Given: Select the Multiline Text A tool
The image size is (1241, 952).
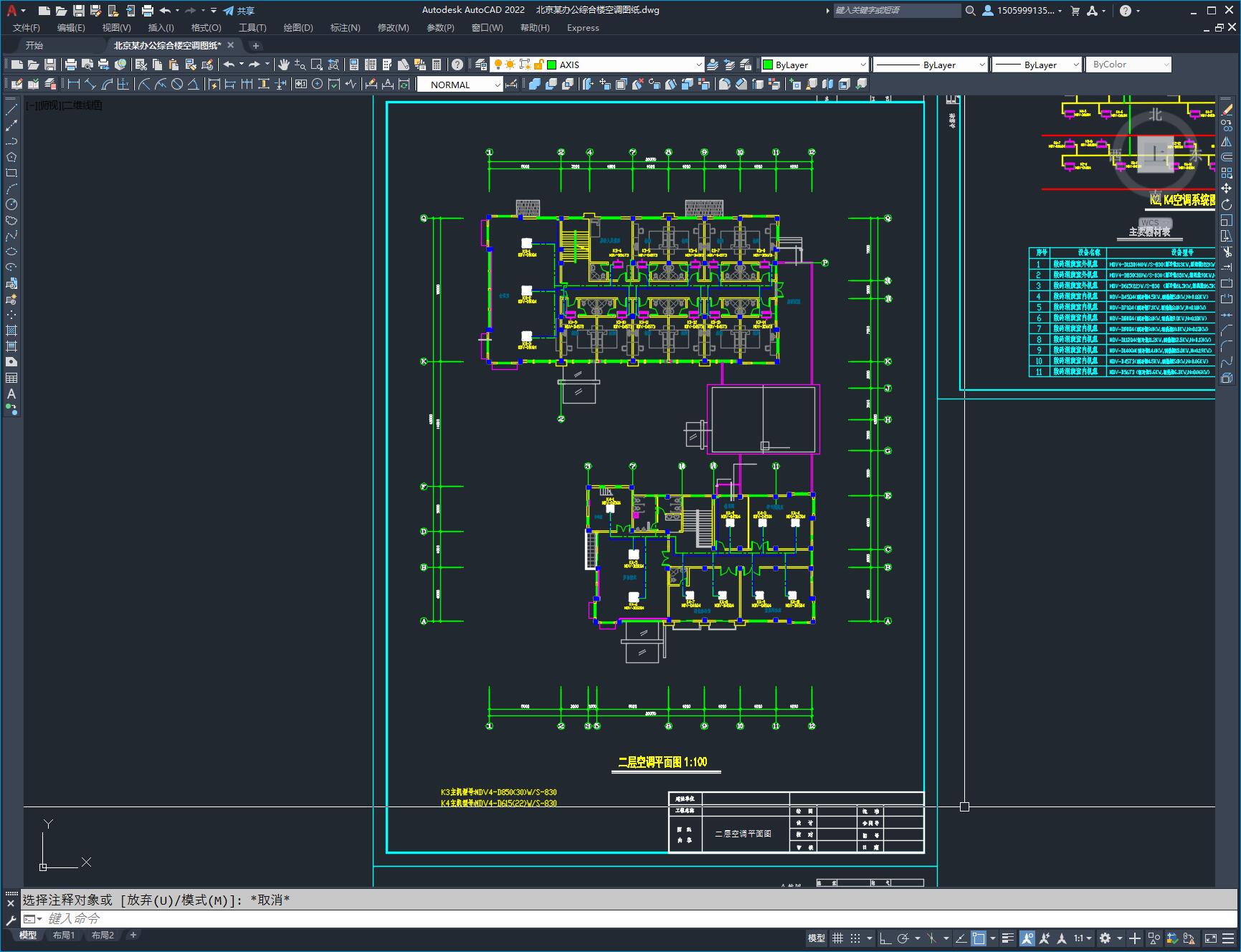Looking at the screenshot, I should point(11,394).
